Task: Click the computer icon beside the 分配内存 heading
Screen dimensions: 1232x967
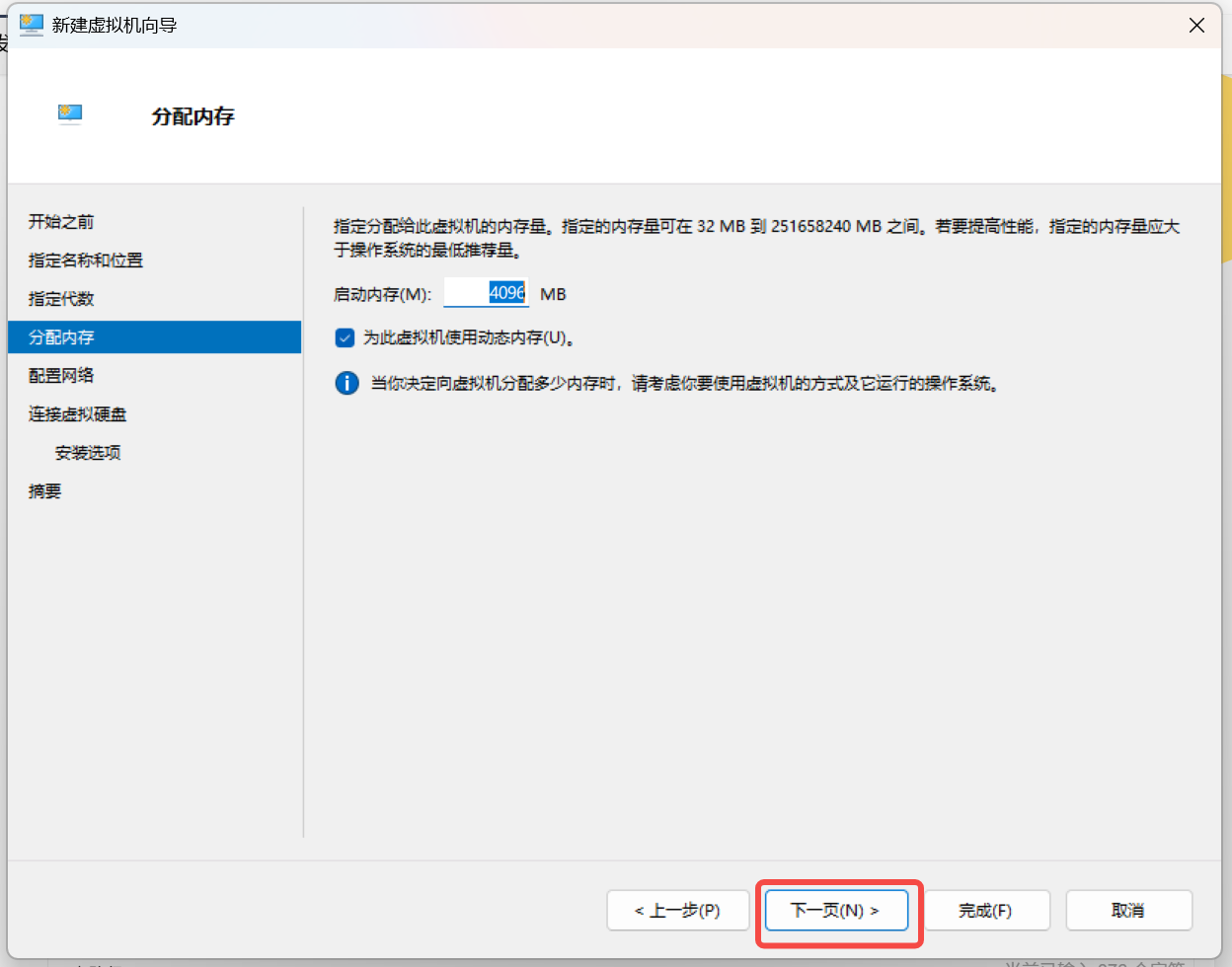Action: 70,114
